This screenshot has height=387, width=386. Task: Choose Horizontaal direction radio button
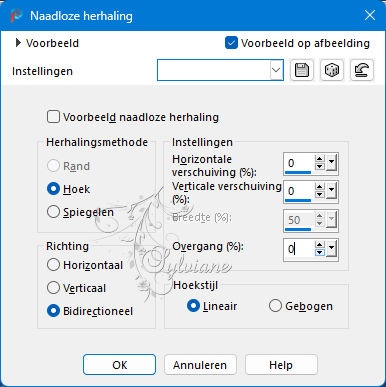(x=53, y=265)
